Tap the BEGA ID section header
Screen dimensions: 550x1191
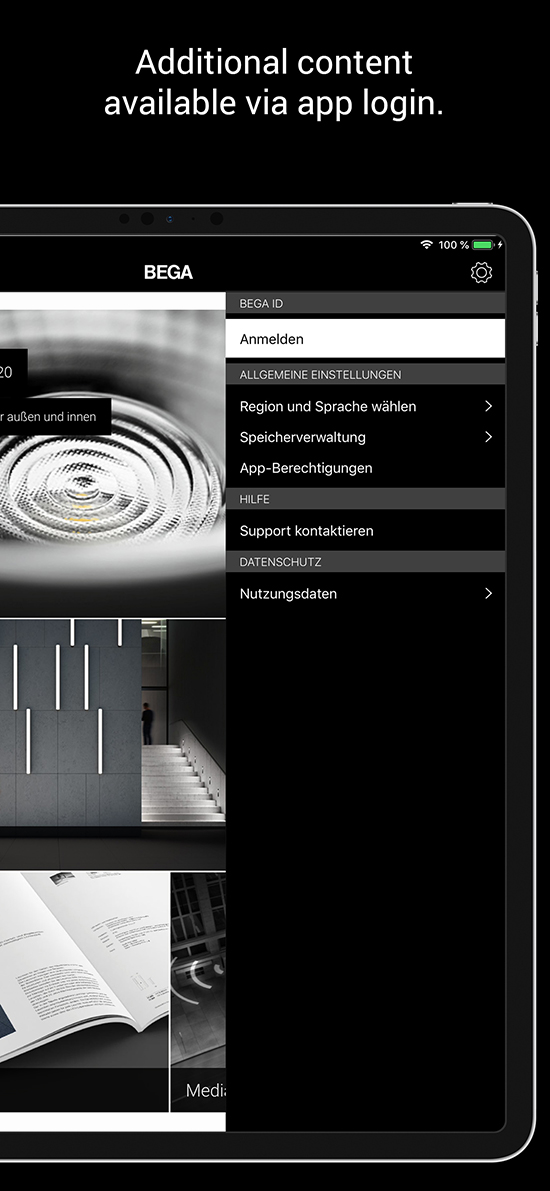[365, 303]
